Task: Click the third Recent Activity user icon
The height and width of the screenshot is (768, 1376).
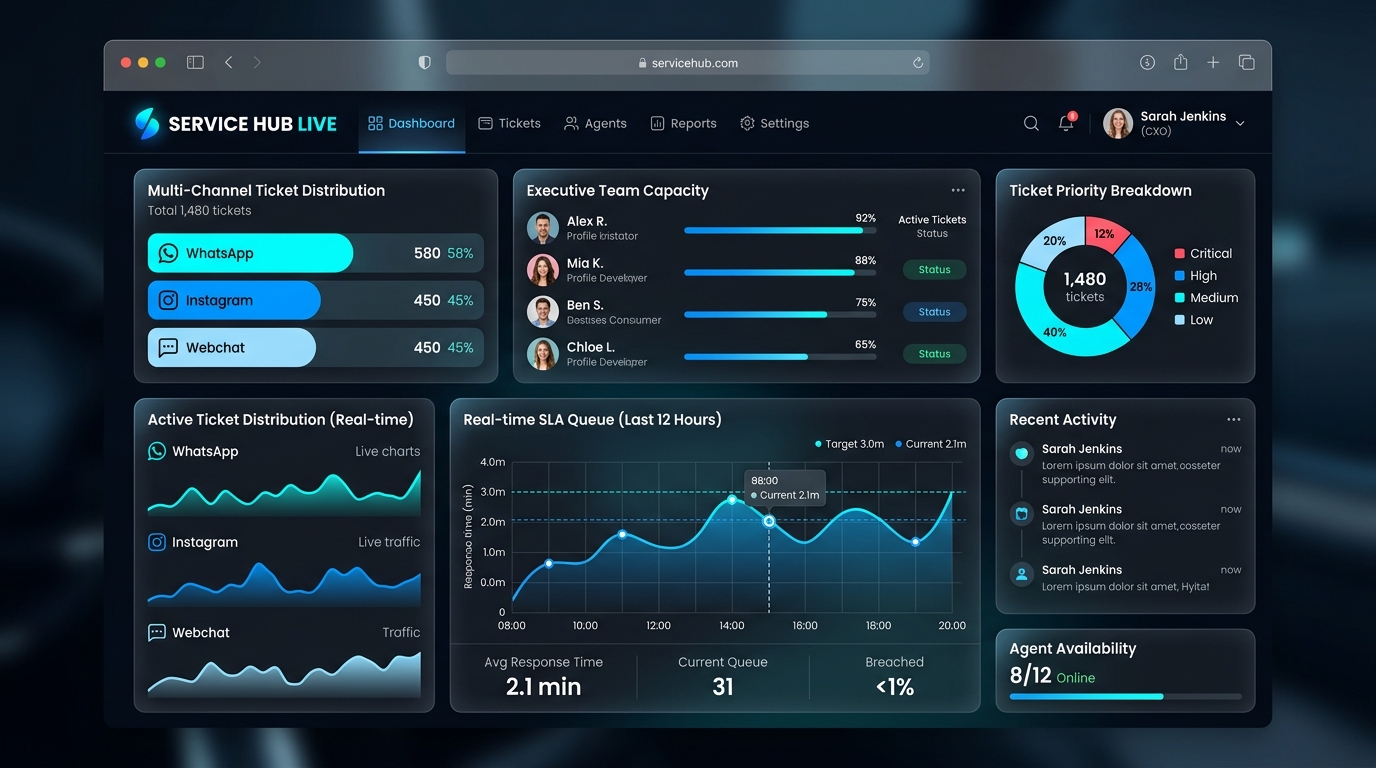Action: click(1021, 574)
